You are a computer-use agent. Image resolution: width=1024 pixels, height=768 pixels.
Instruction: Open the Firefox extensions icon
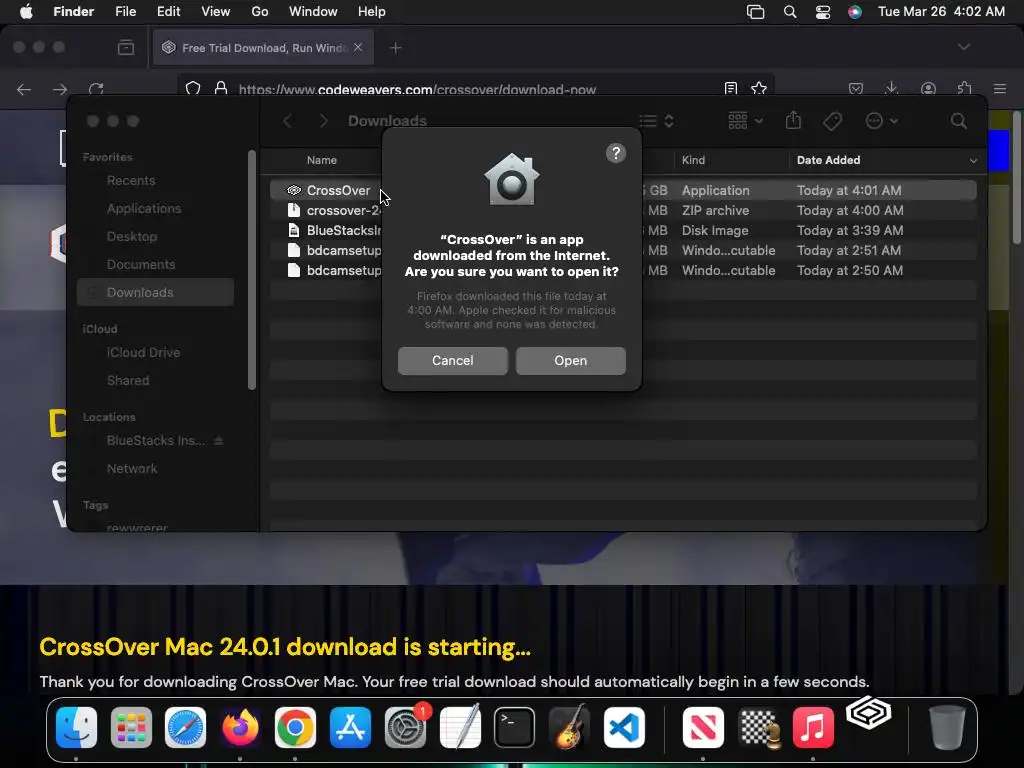pos(965,88)
